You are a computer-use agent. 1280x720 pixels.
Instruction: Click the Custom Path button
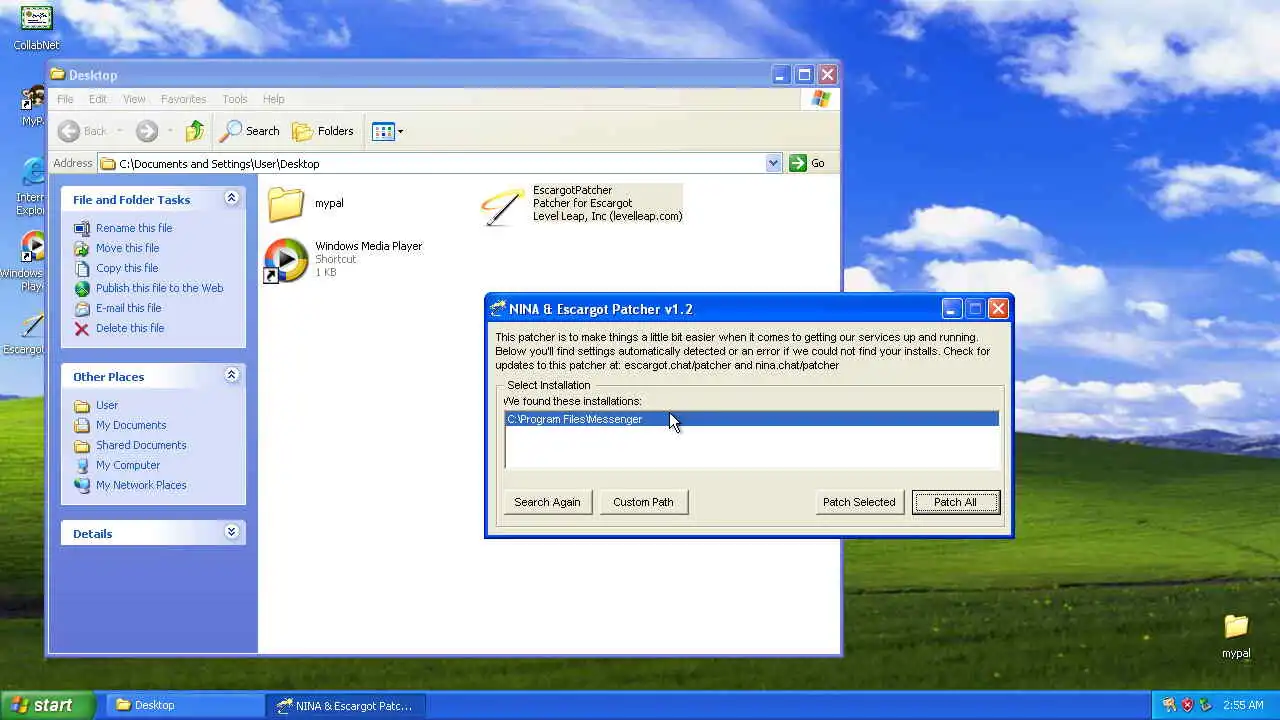point(643,502)
